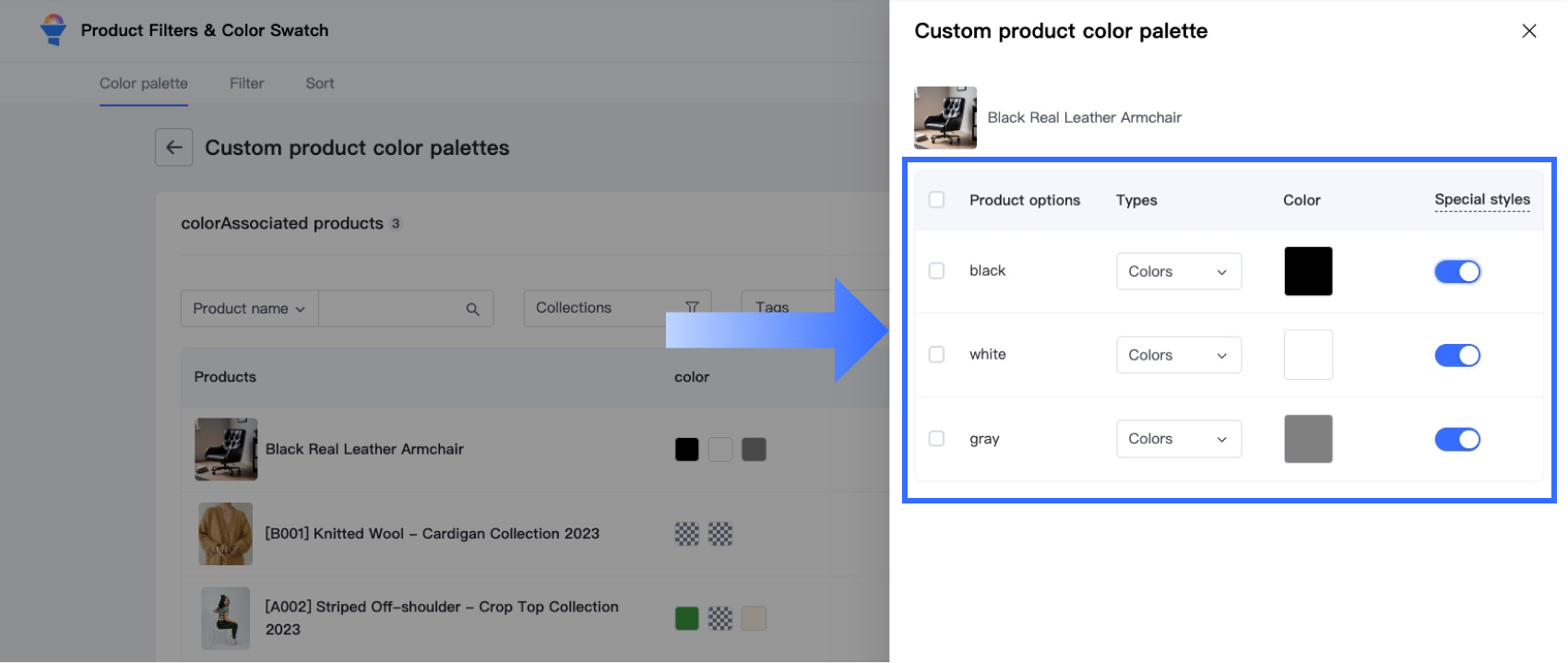Expand the Product name dropdown
1568x663 pixels.
coord(249,309)
